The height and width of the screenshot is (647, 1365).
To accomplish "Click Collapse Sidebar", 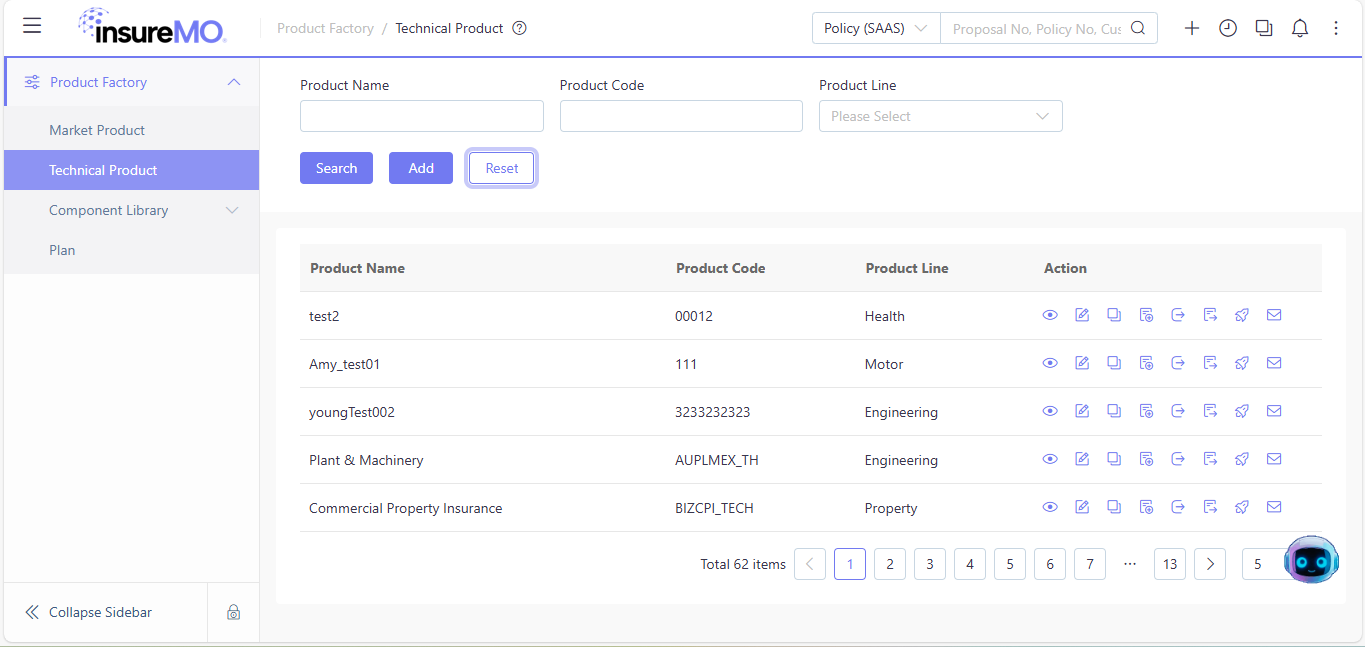I will coord(88,612).
